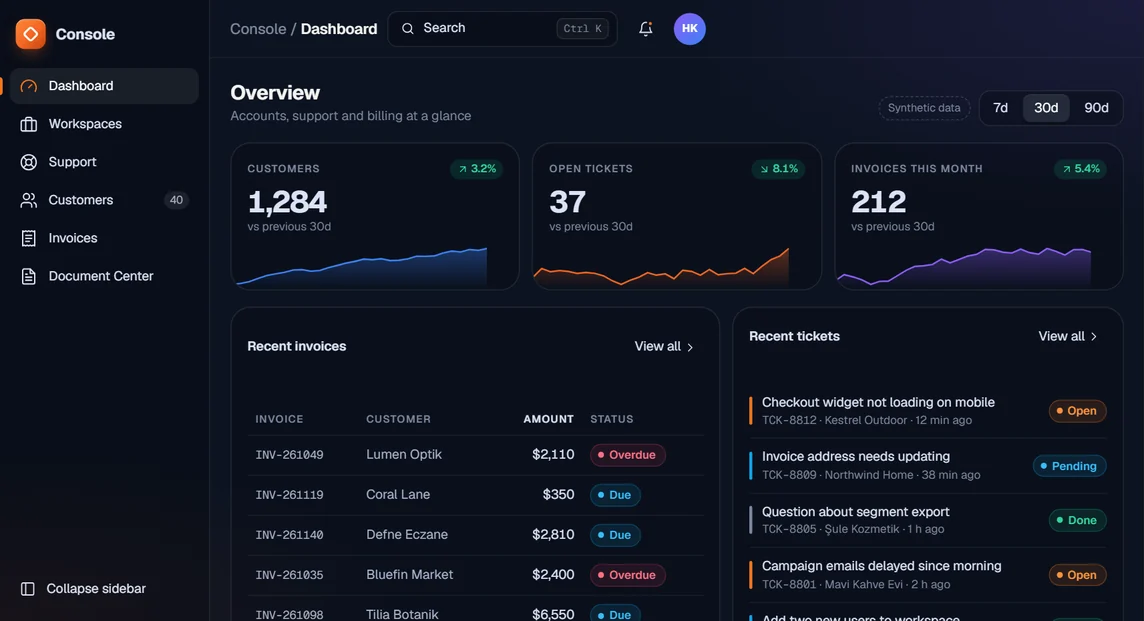The height and width of the screenshot is (621, 1144).
Task: Open Document Center label
Action: pyautogui.click(x=101, y=276)
